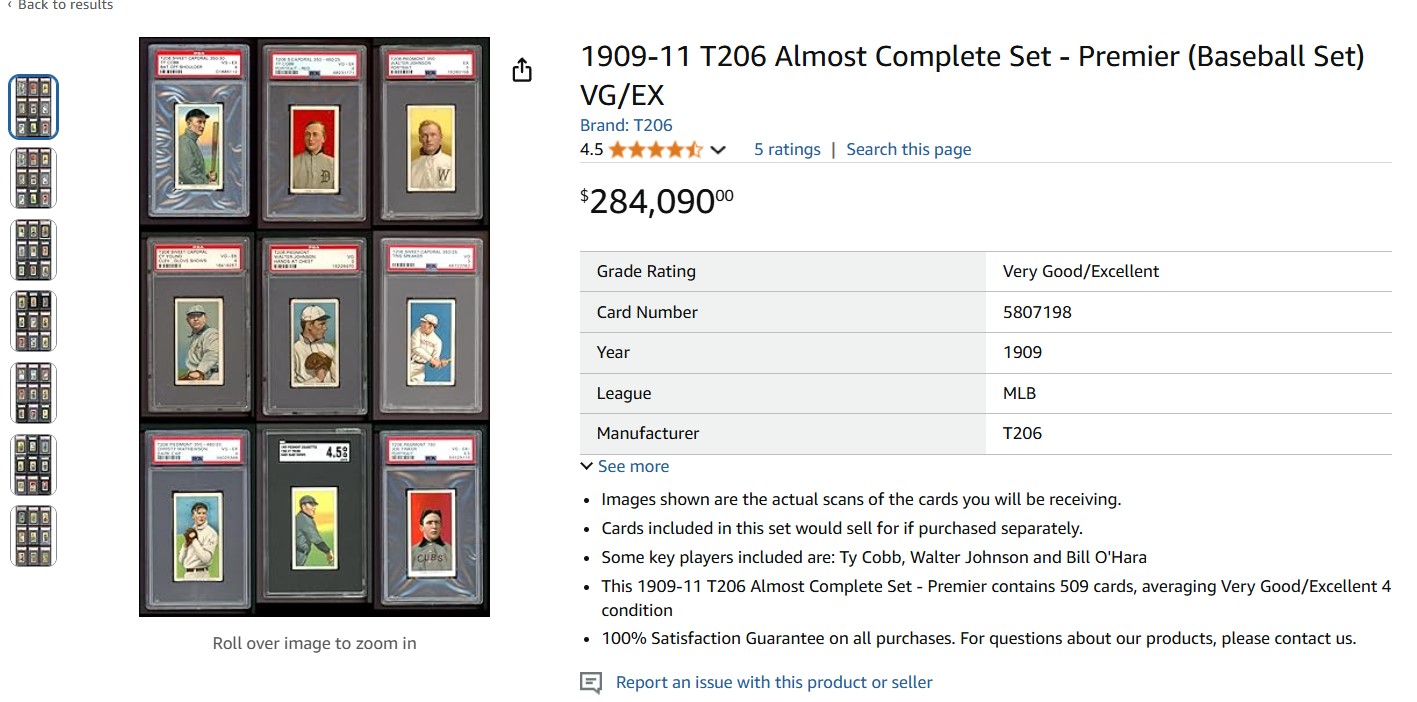
Task: Click the currently highlighted first thumbnail
Action: pyautogui.click(x=34, y=106)
